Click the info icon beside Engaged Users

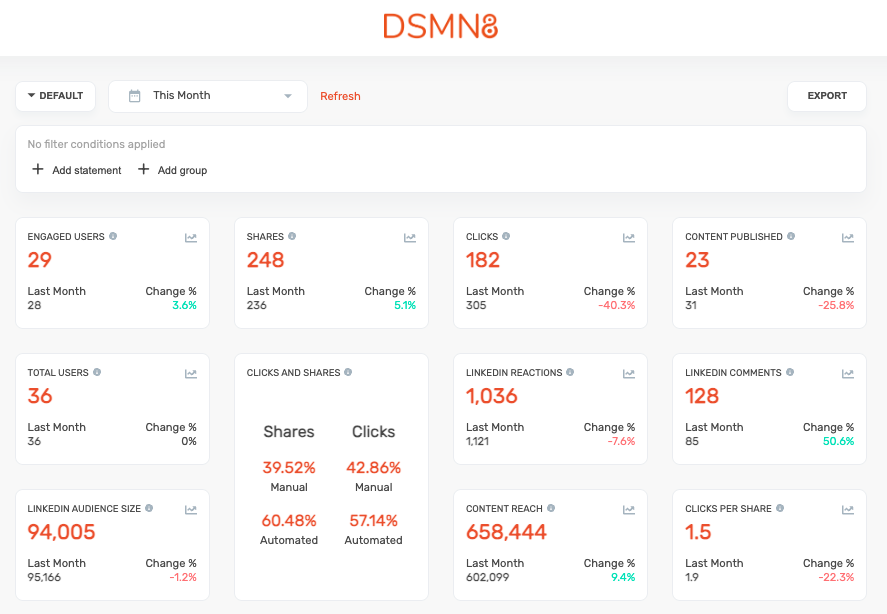tap(113, 237)
